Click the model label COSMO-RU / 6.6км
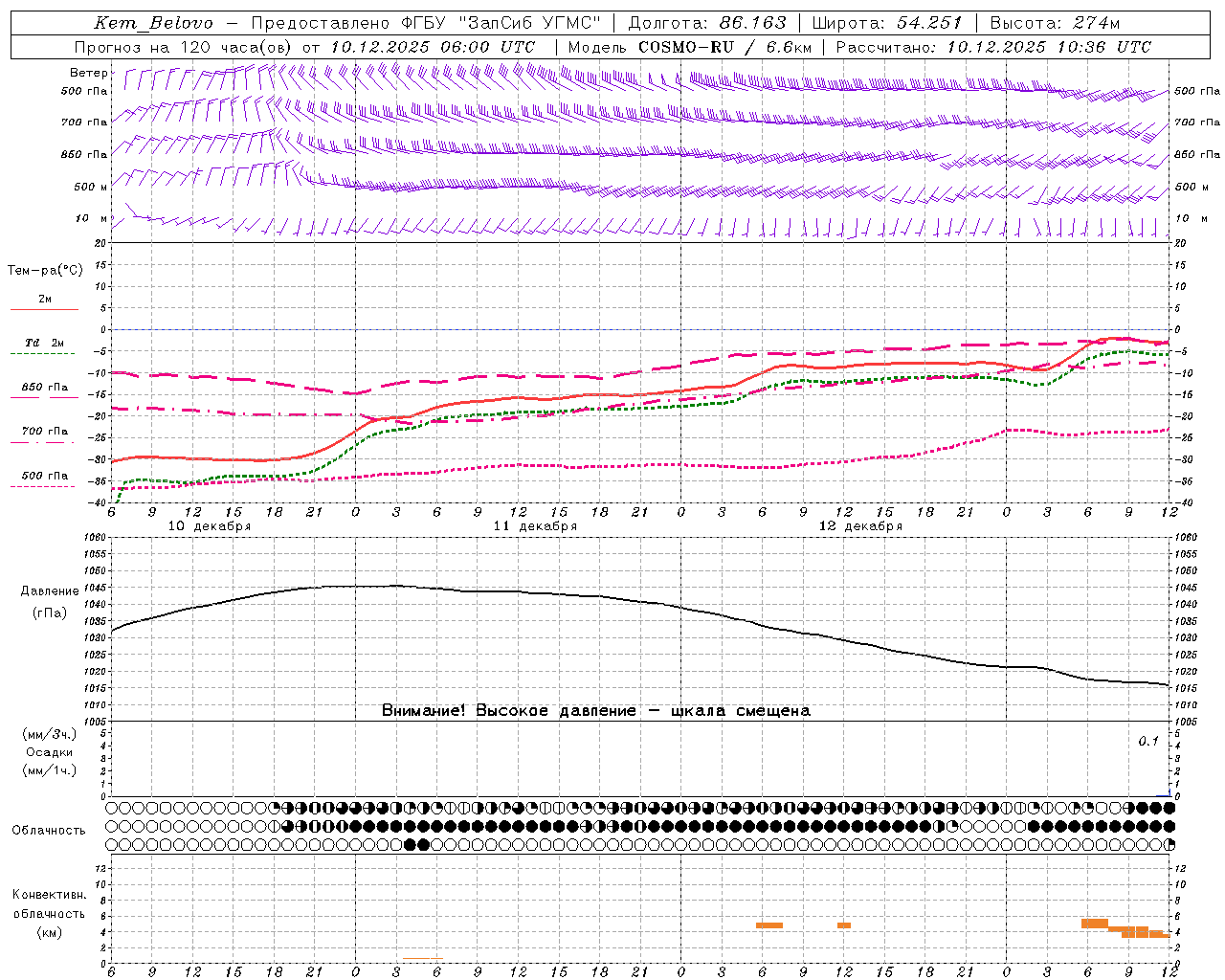1225x980 pixels. (689, 47)
